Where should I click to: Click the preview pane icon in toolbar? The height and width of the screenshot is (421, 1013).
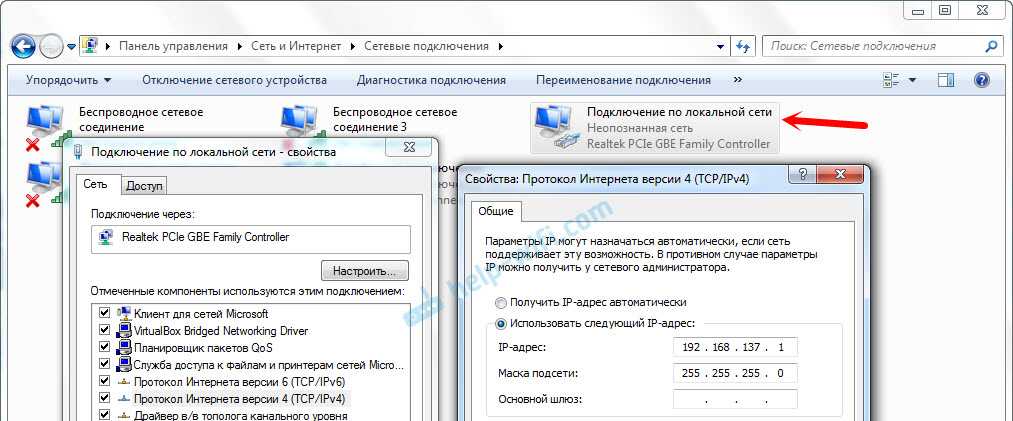click(948, 80)
